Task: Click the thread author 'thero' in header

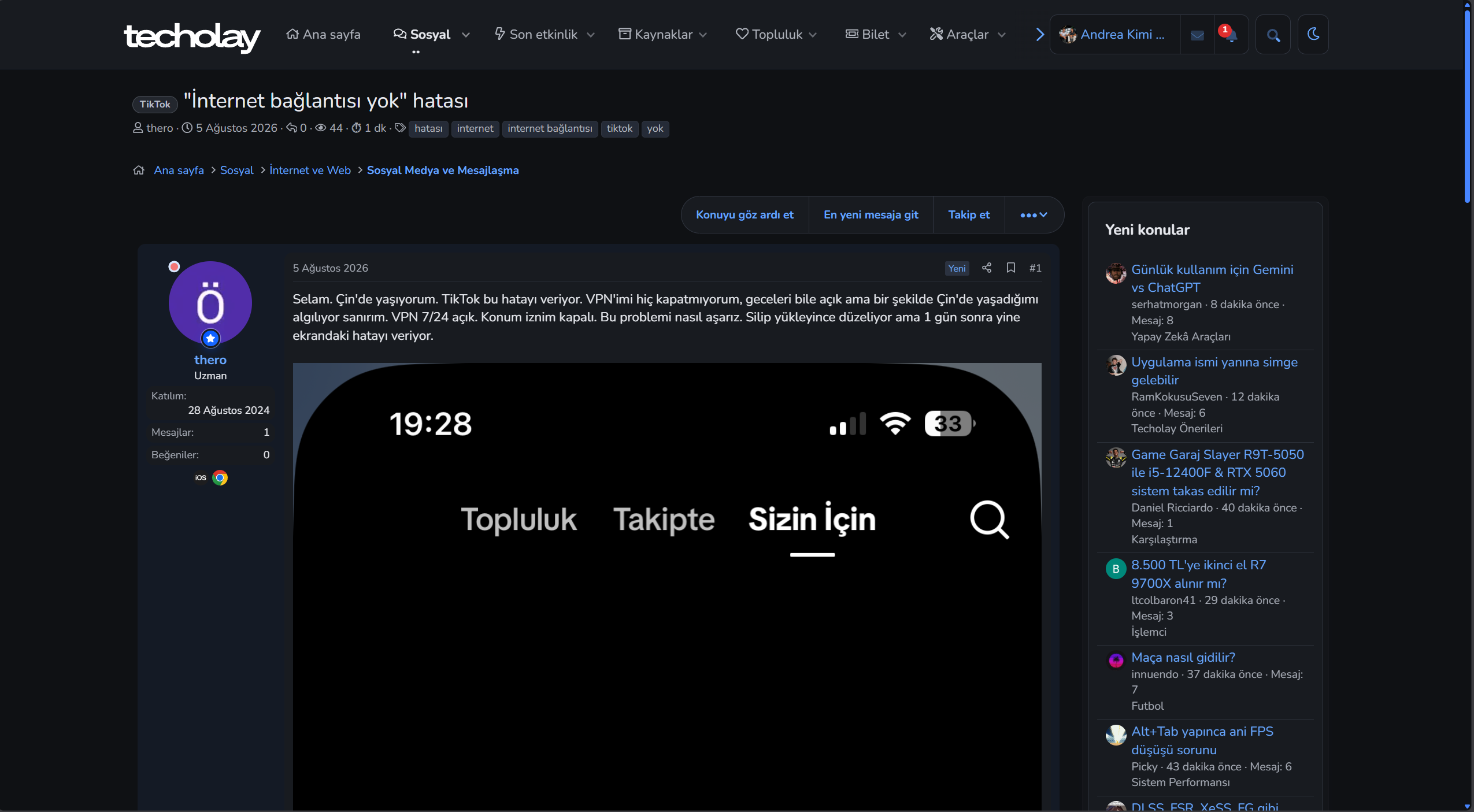Action: click(160, 128)
